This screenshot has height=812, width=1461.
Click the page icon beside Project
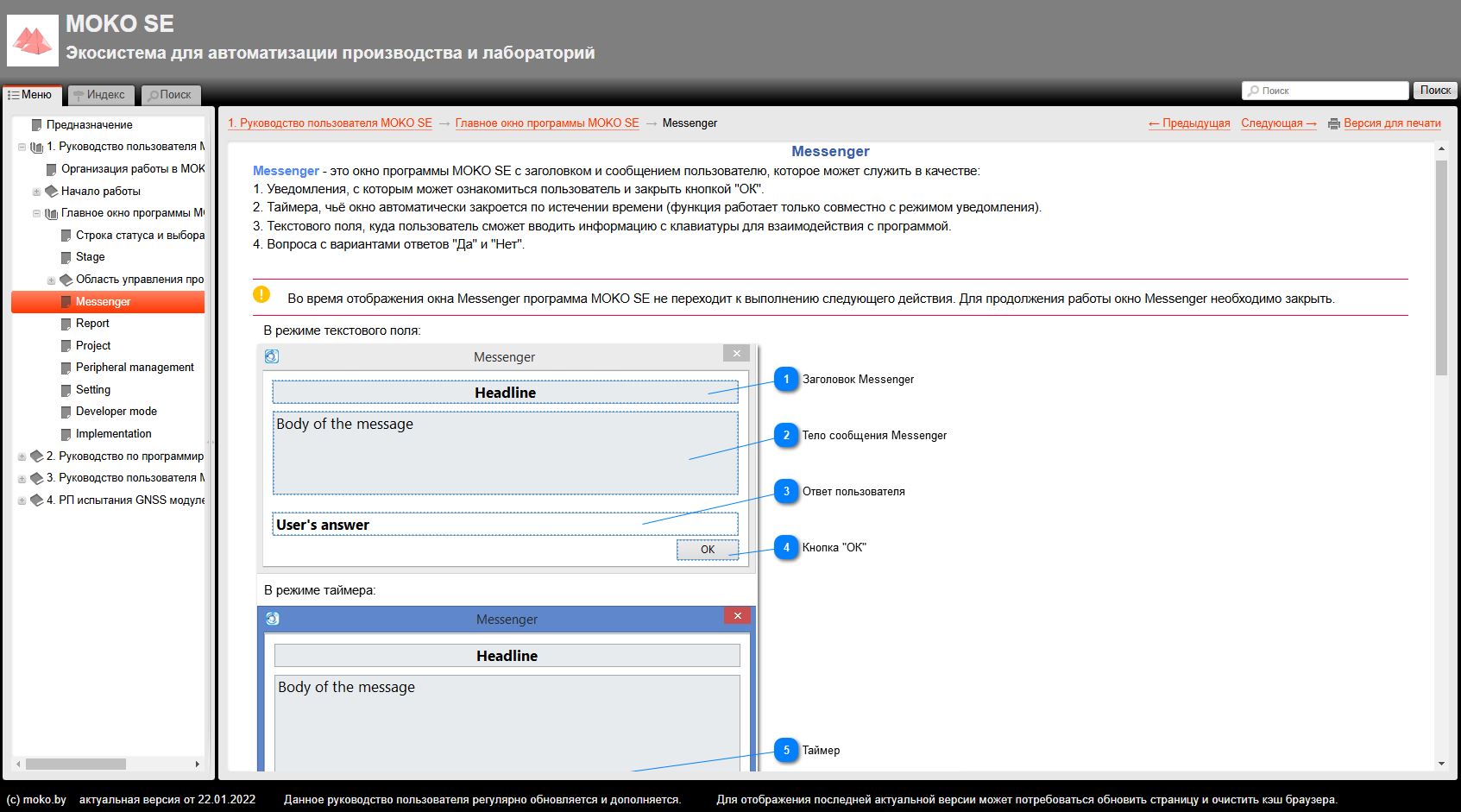tap(66, 345)
